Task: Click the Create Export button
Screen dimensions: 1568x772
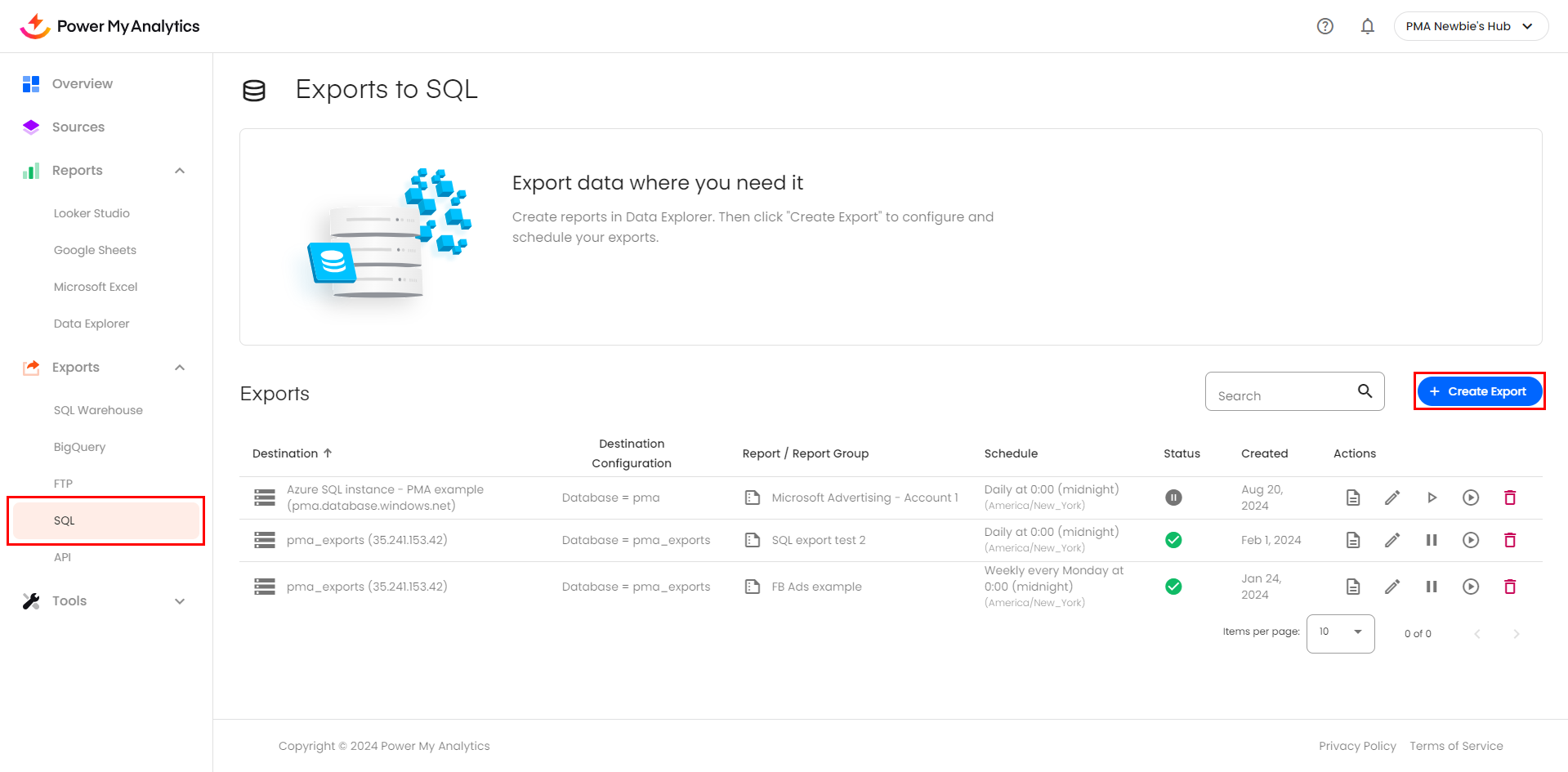Action: [1479, 391]
